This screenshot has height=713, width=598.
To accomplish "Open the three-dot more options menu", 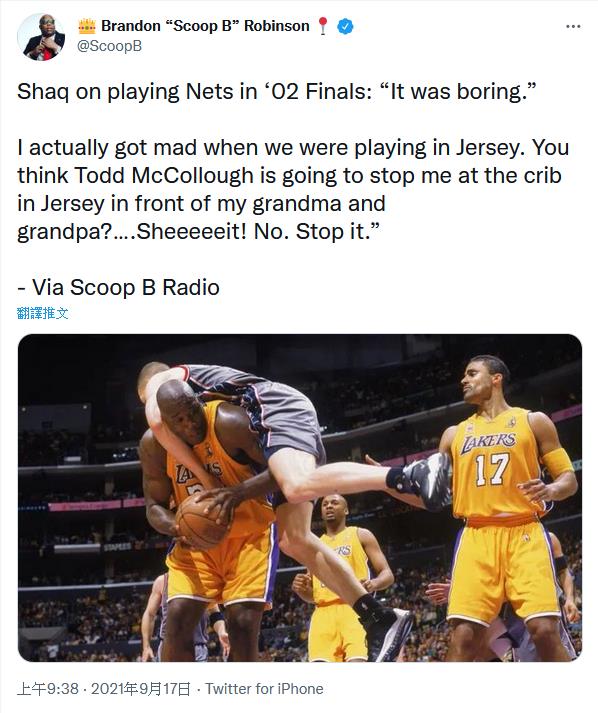I will tap(573, 26).
